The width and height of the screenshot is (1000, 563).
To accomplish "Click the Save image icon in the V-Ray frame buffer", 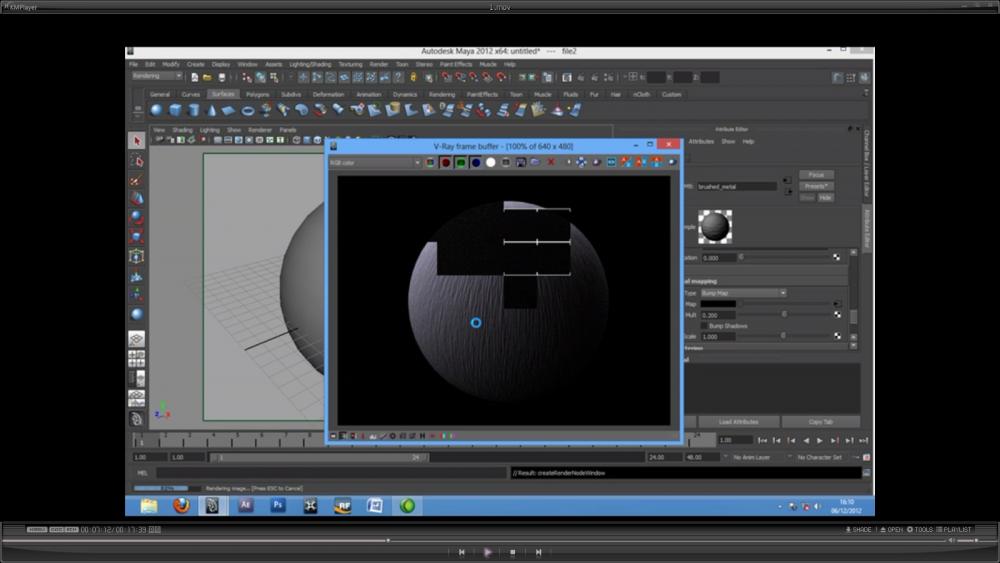I will 520,163.
